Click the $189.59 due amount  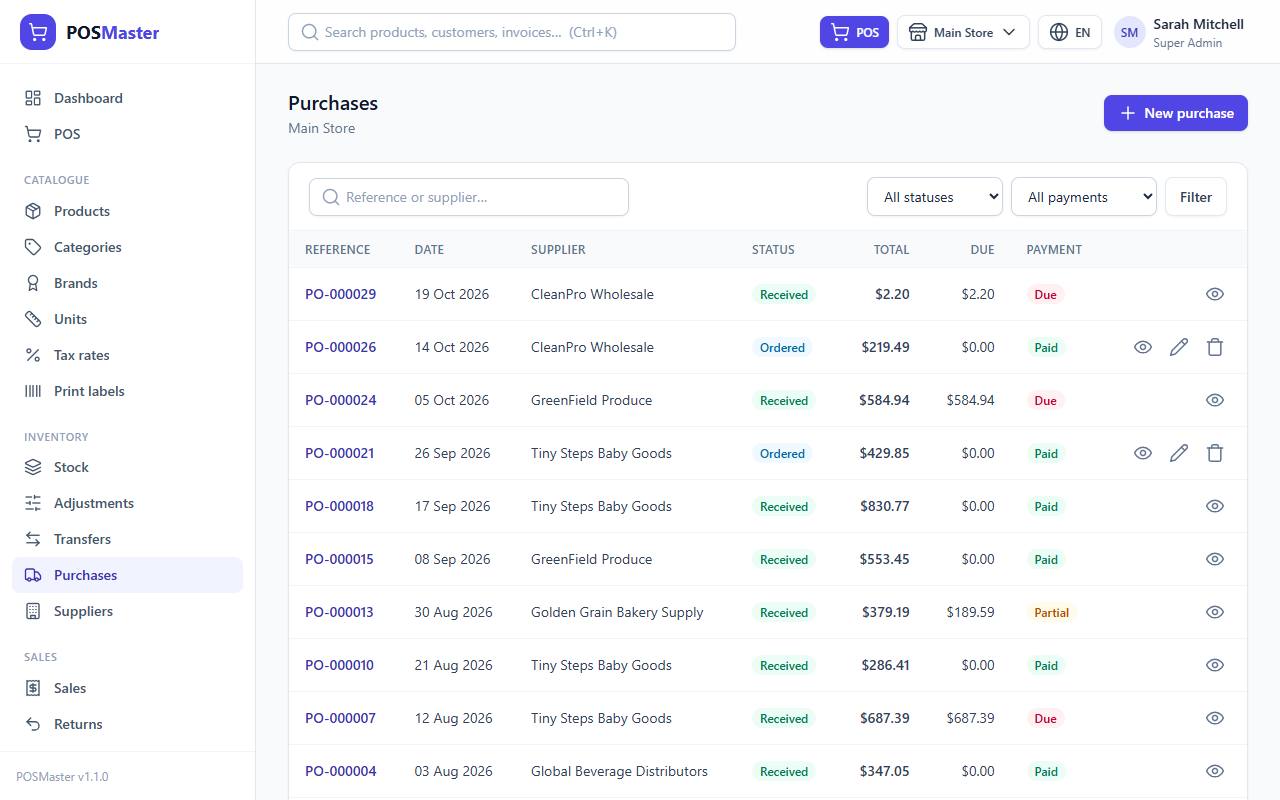click(970, 612)
